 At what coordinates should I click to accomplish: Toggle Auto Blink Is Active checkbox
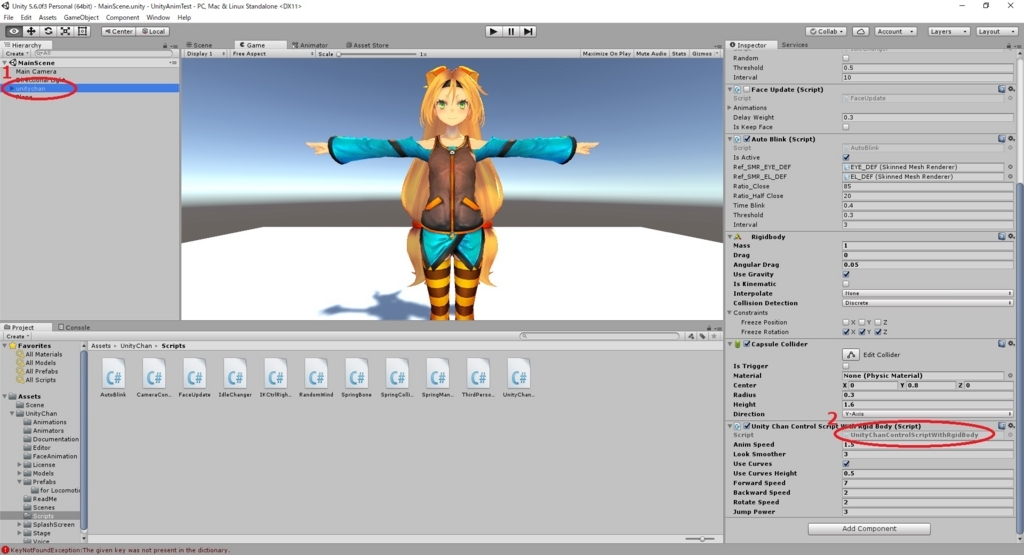pyautogui.click(x=846, y=157)
